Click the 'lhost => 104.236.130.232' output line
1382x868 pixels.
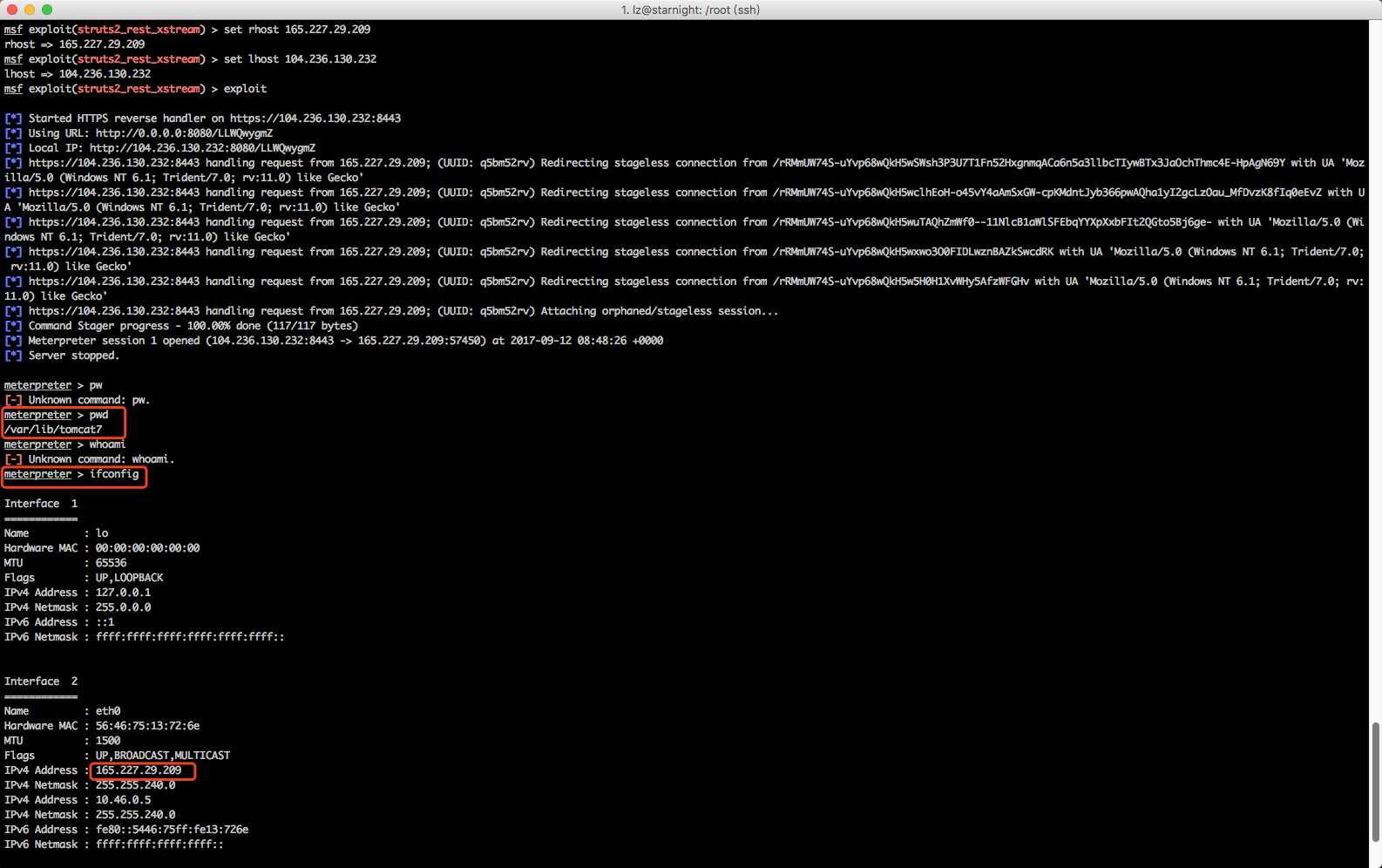coord(78,74)
